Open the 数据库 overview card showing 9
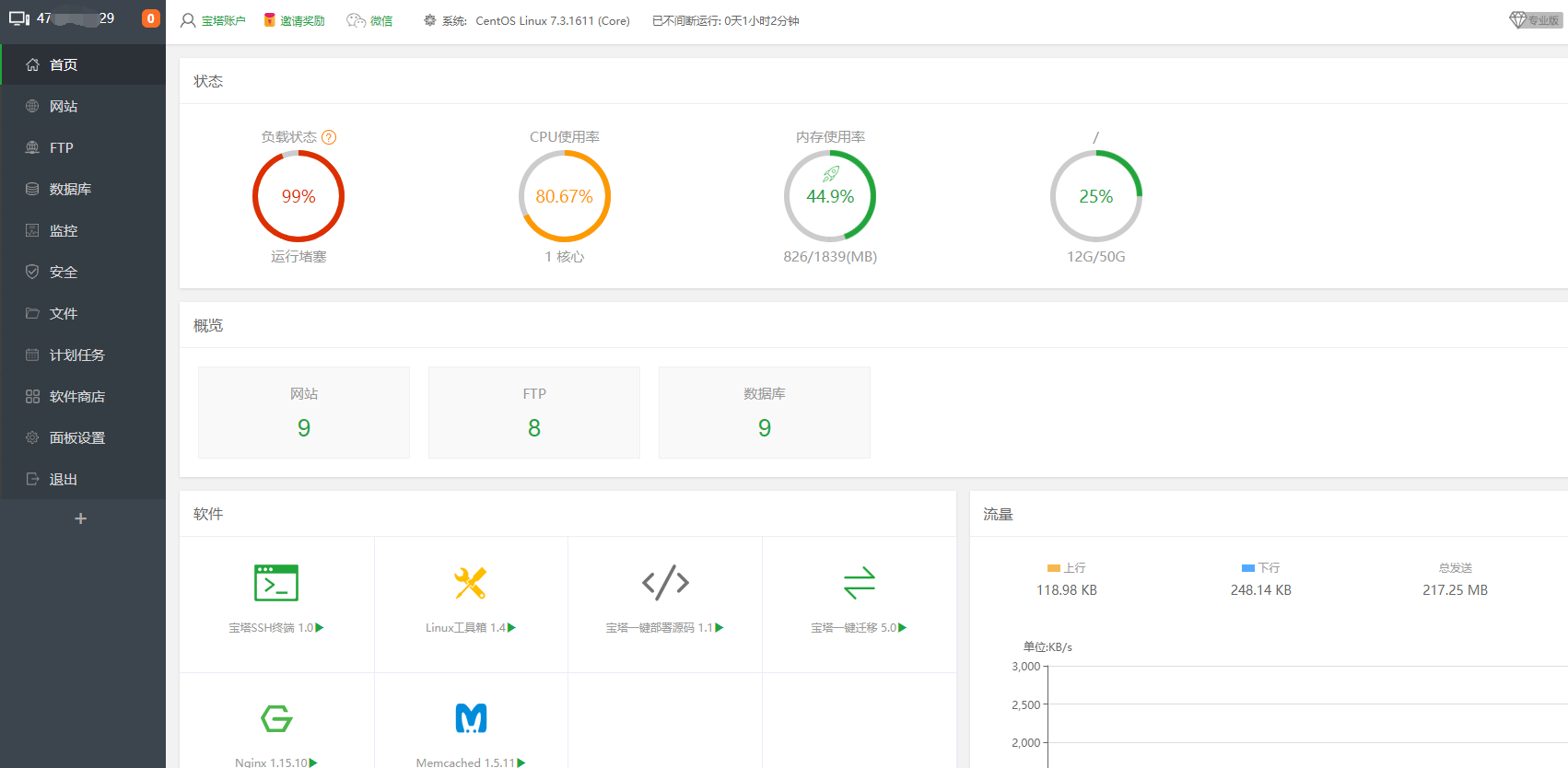 pos(765,413)
